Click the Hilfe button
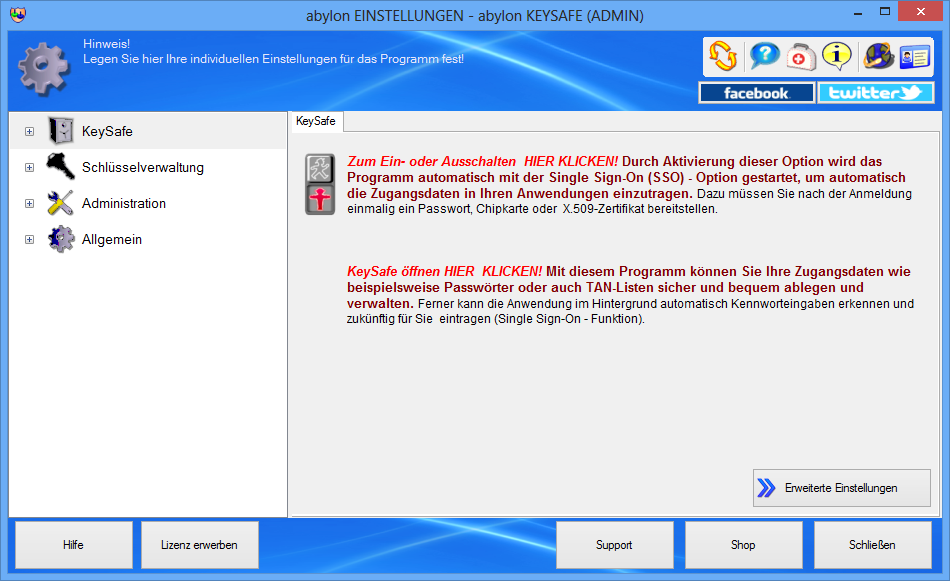950x581 pixels. pyautogui.click(x=73, y=545)
